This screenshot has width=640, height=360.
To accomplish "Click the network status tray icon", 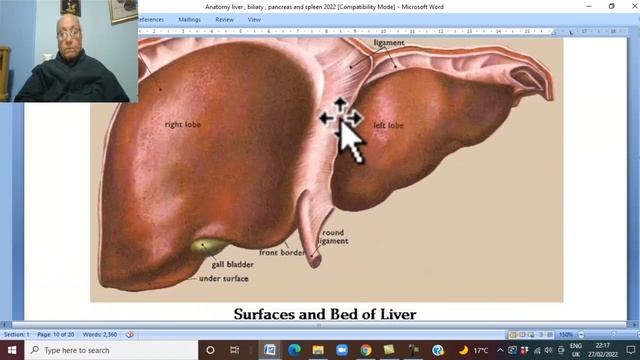I will [x=537, y=350].
